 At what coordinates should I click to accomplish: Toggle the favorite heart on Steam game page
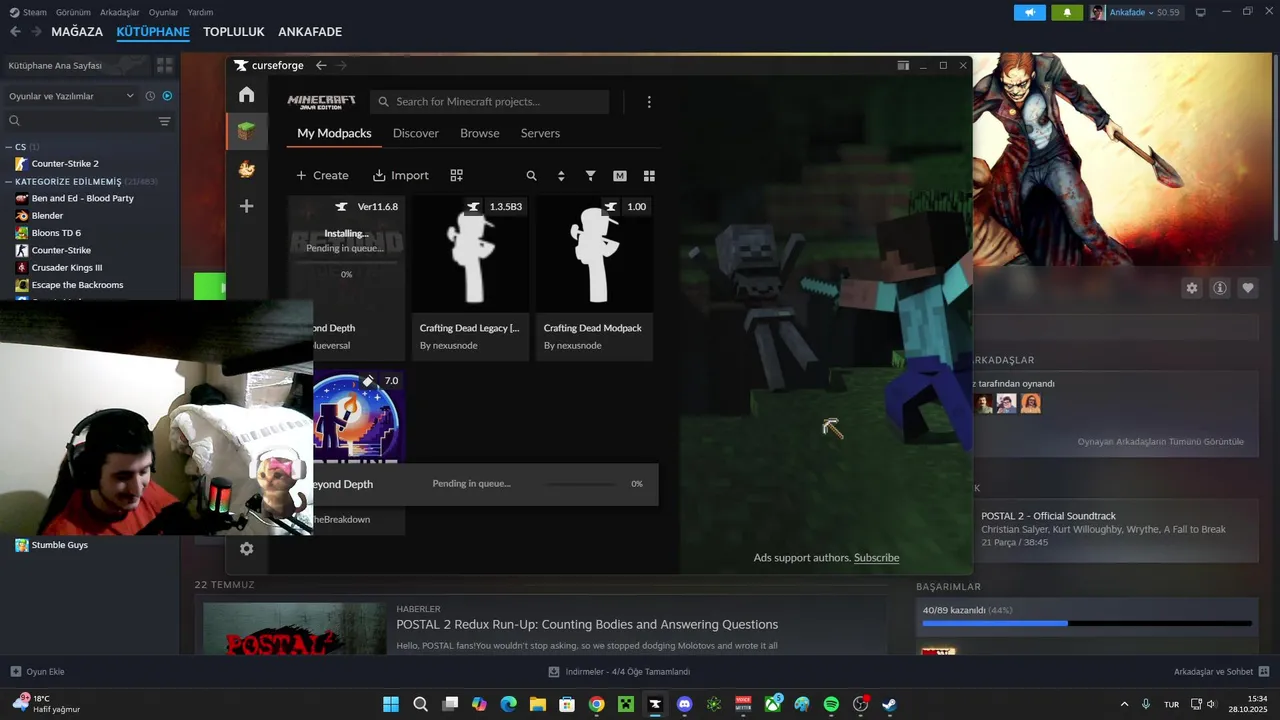tap(1248, 288)
